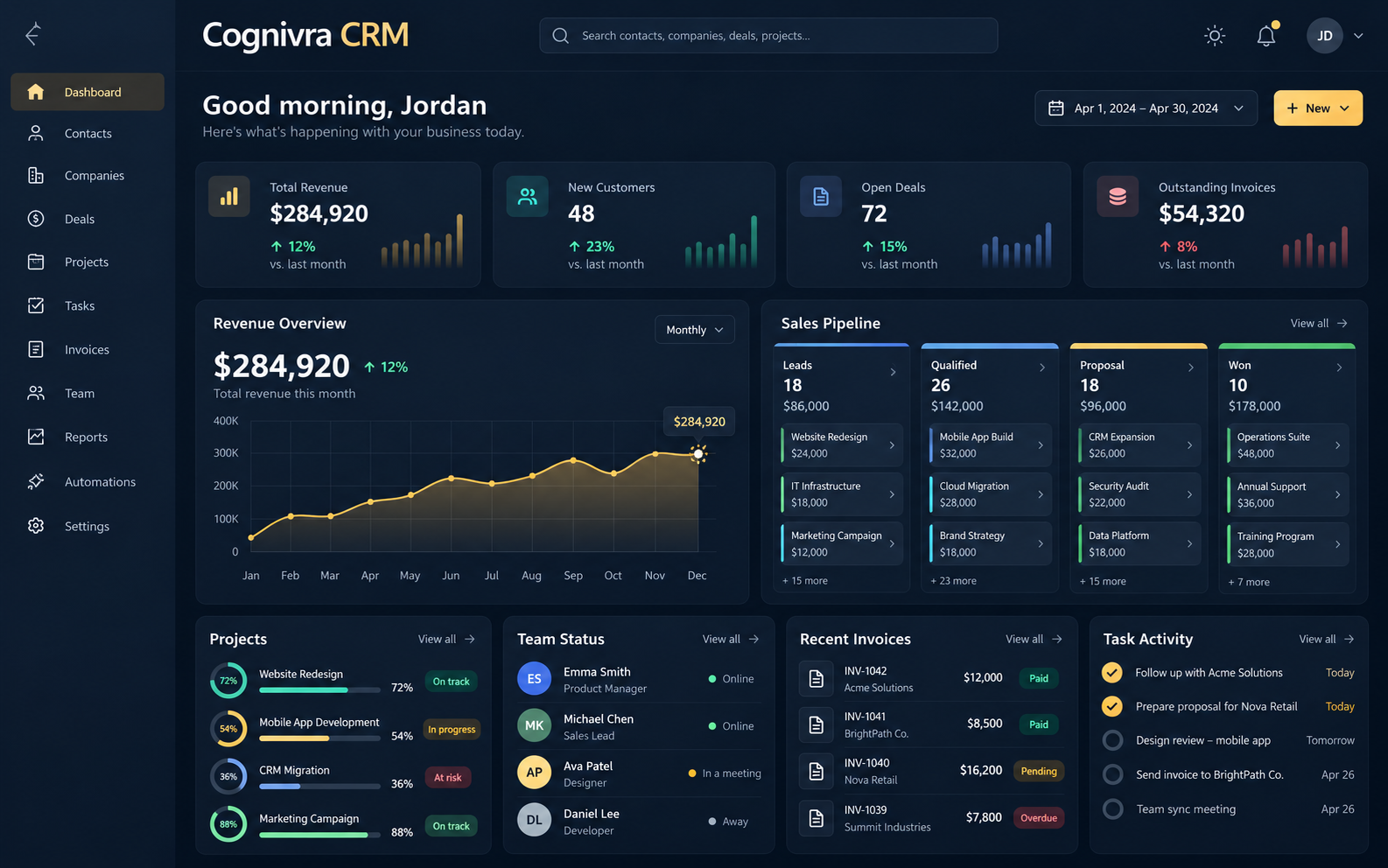Click the Outstanding Invoices coins icon
The width and height of the screenshot is (1388, 868).
pos(1118,196)
